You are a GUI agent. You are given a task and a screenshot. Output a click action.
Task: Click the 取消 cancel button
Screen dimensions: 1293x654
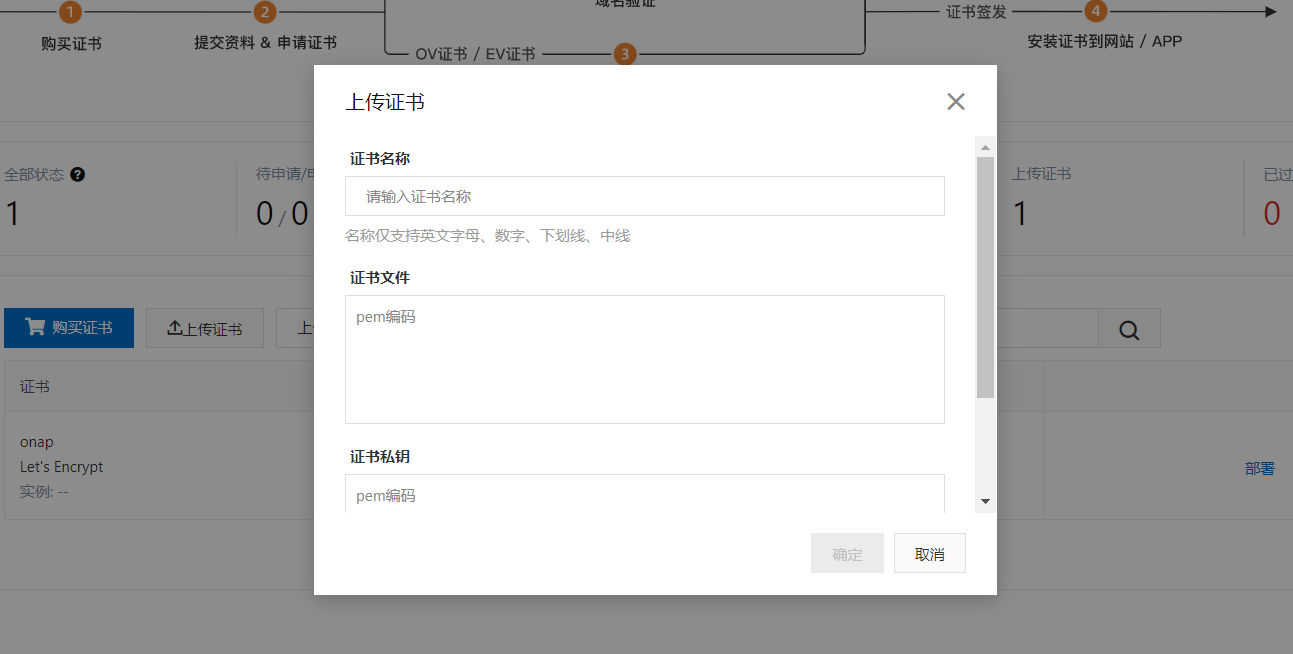click(929, 552)
